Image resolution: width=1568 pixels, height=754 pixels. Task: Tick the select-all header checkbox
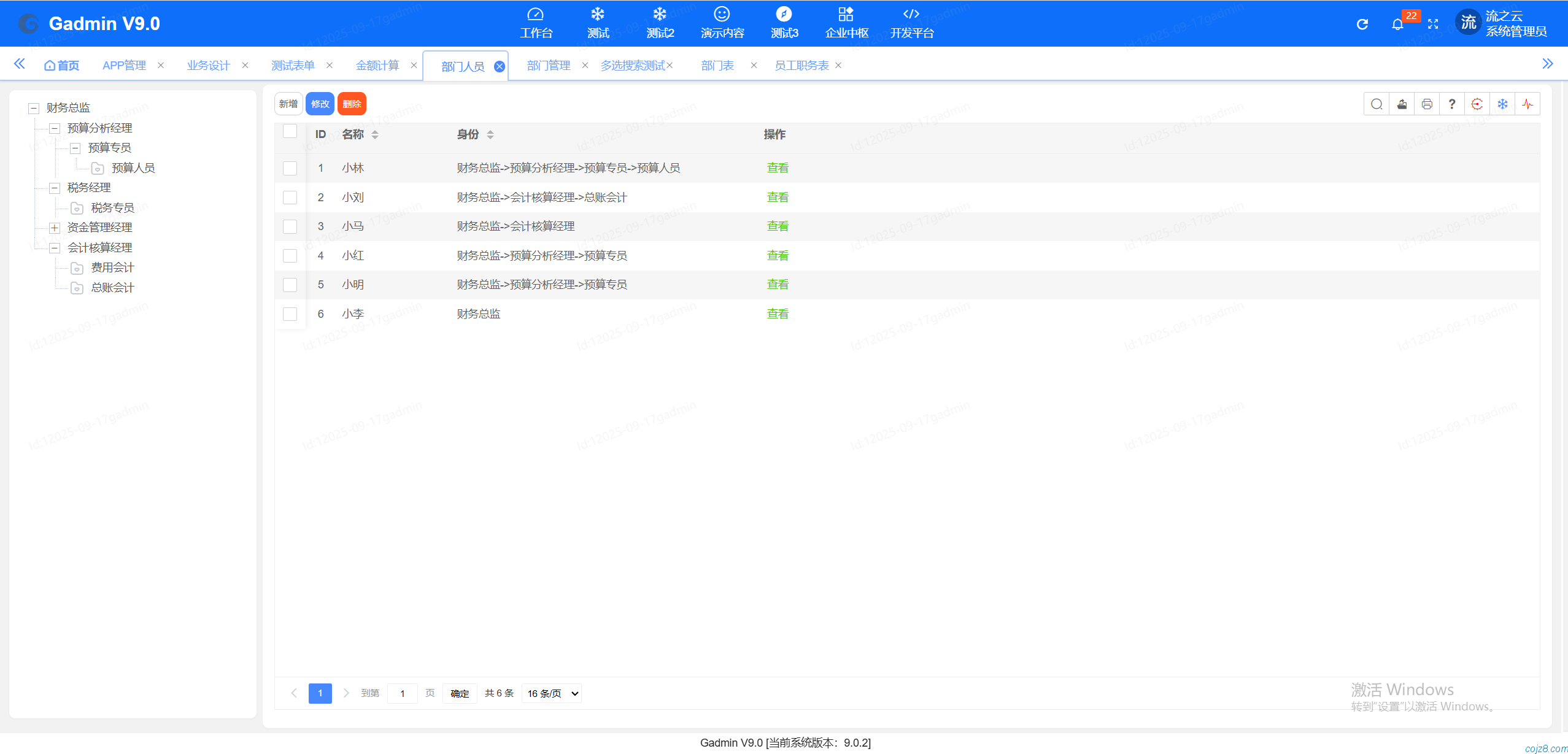(x=290, y=131)
